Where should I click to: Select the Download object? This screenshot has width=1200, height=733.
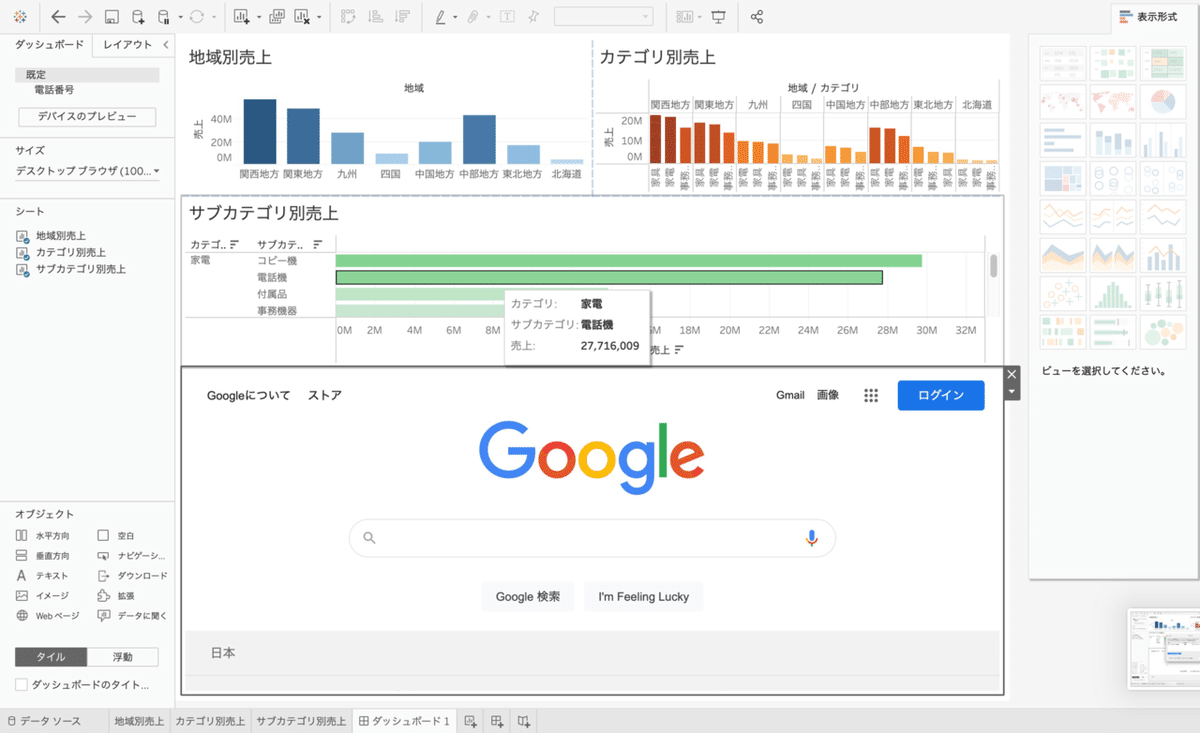(132, 576)
